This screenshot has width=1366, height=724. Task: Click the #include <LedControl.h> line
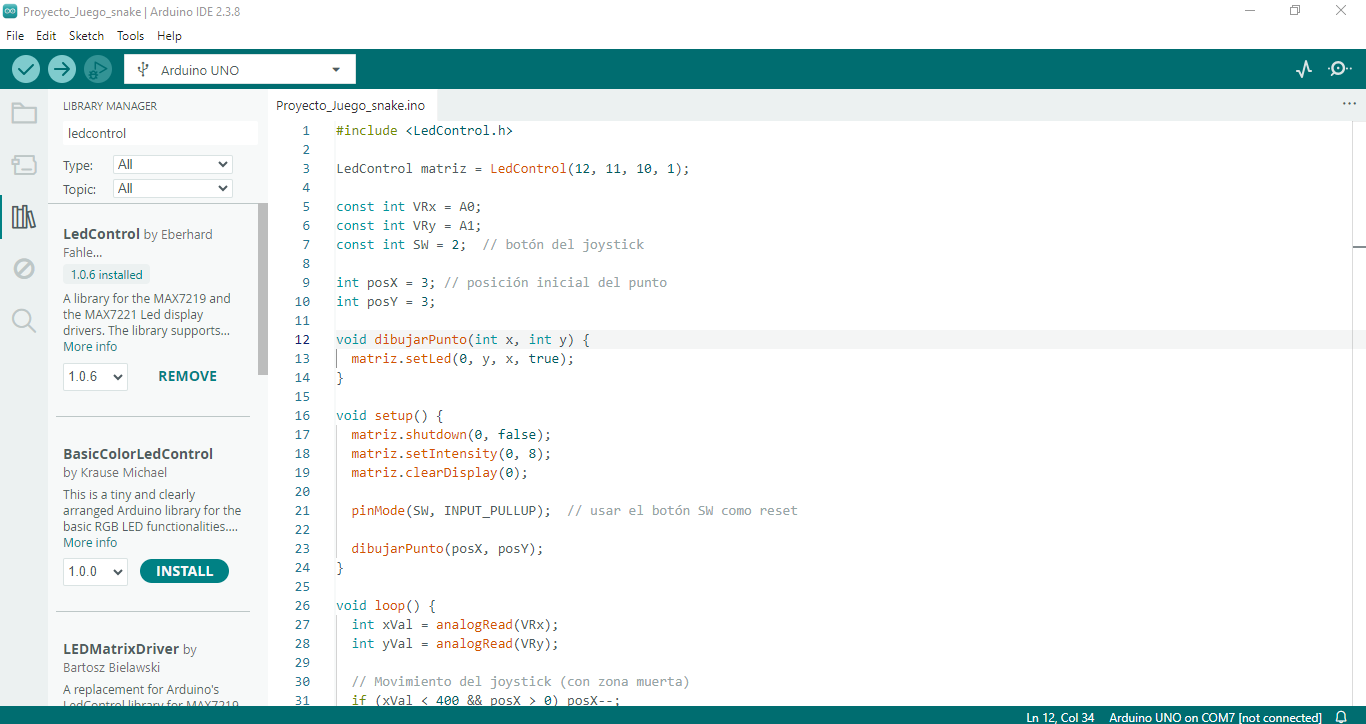[x=424, y=130]
